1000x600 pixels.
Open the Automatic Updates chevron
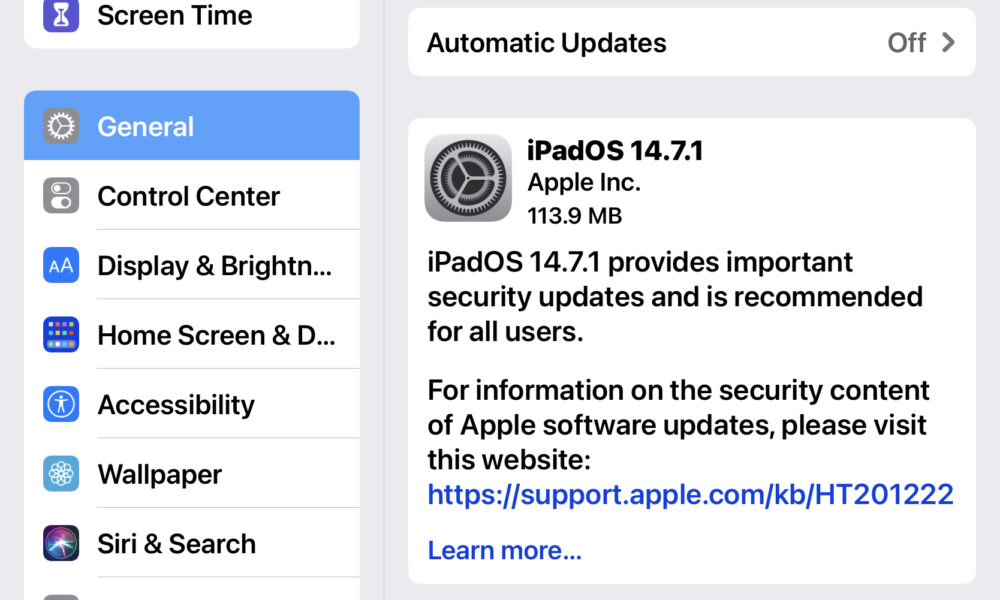[x=948, y=43]
